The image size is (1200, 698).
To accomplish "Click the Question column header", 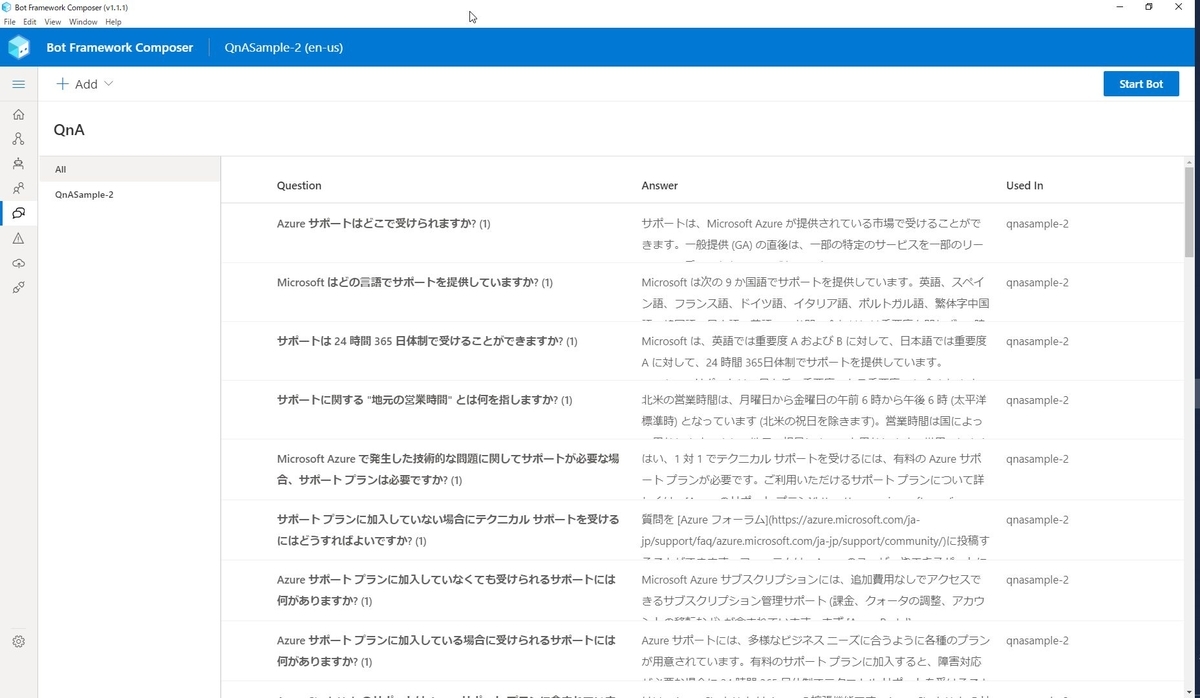I will pyautogui.click(x=298, y=185).
